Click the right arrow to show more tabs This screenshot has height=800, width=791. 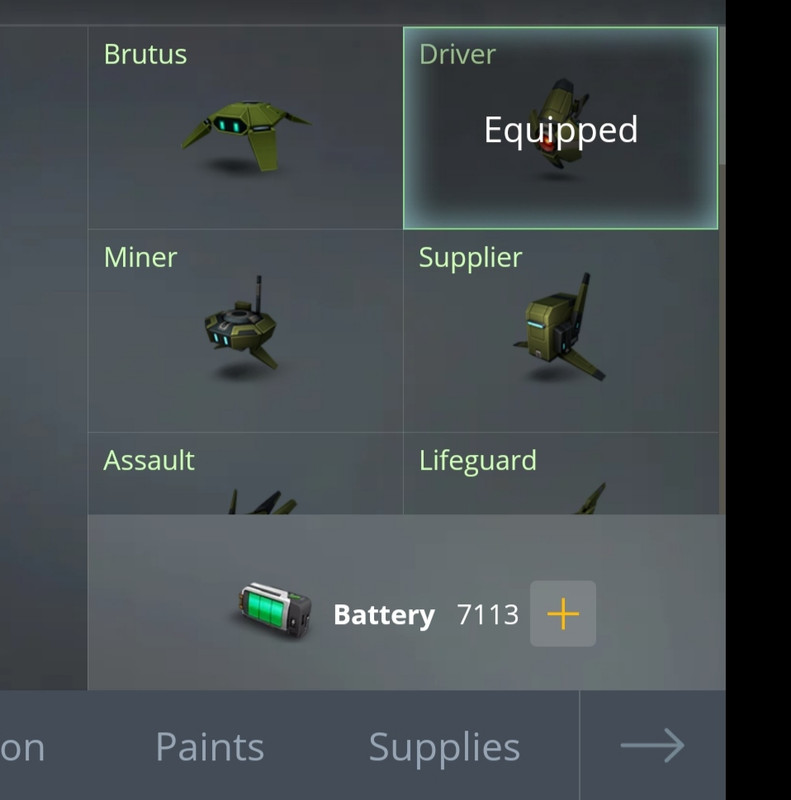point(652,745)
